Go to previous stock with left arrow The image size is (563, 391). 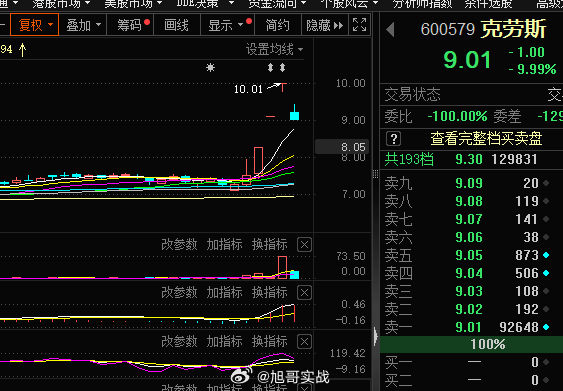coord(391,29)
